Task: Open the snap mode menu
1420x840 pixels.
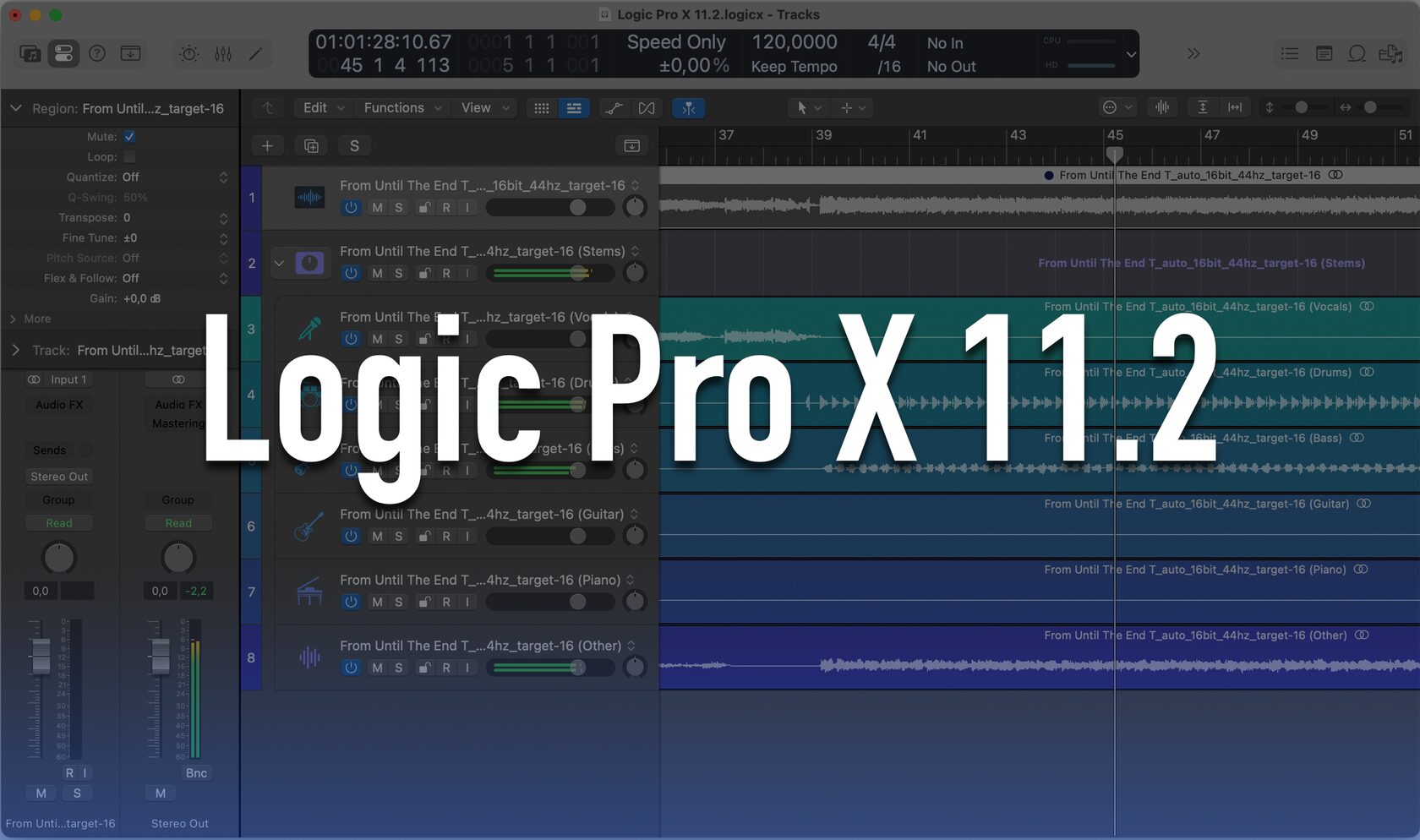Action: coord(1117,107)
